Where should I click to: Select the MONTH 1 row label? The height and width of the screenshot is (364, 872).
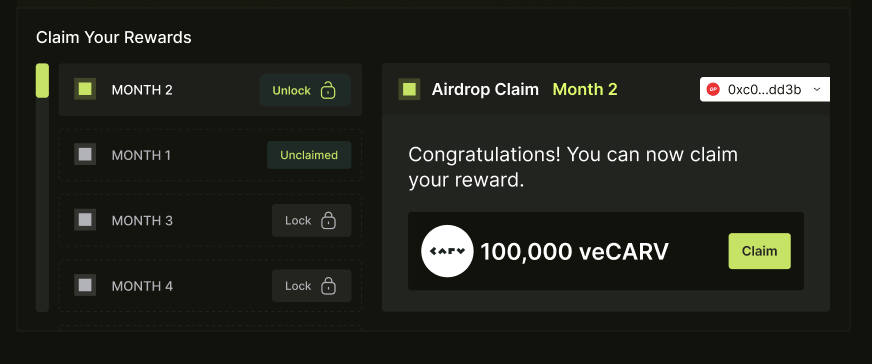pos(141,156)
